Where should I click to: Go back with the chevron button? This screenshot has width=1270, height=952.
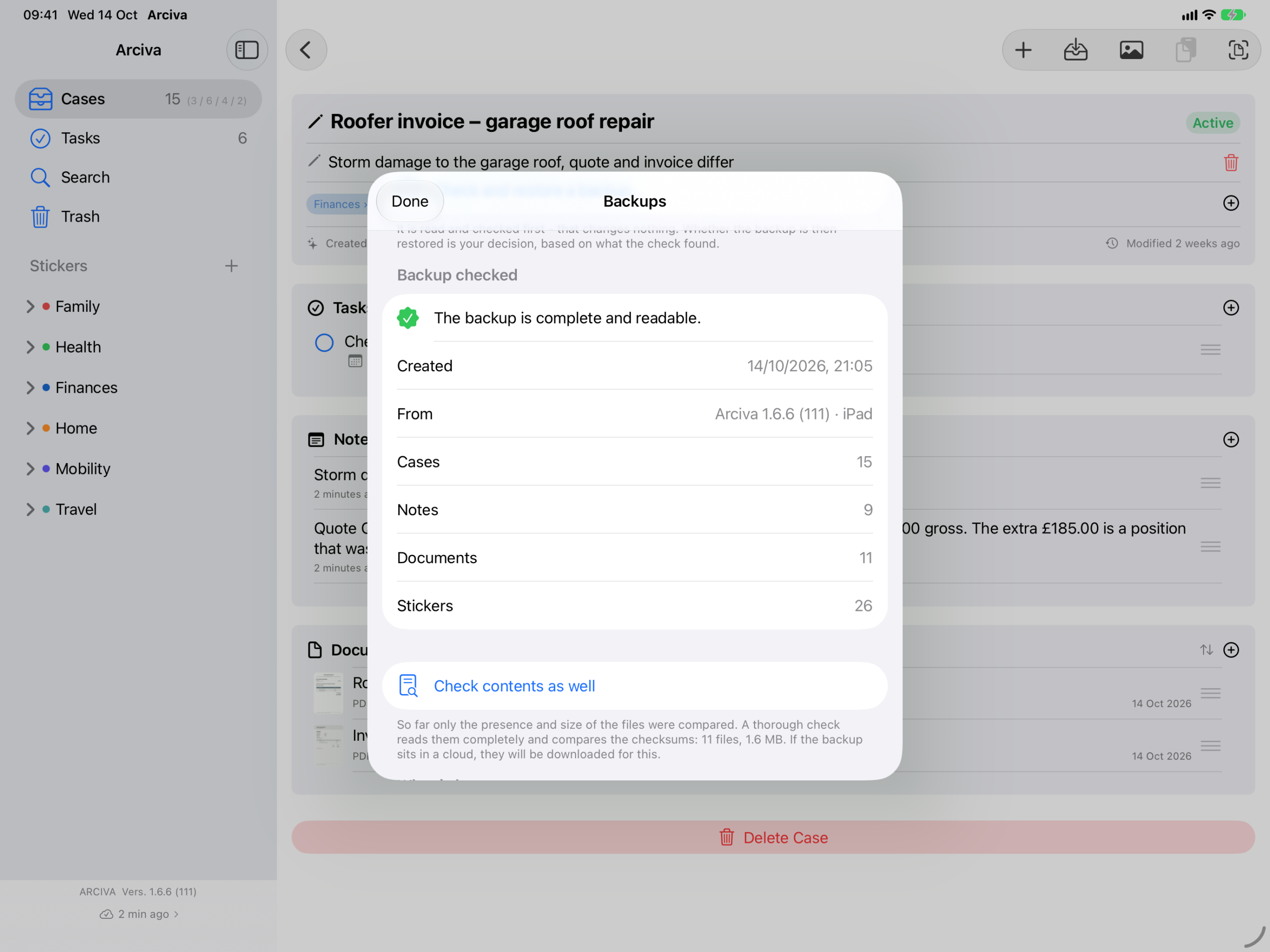pos(306,50)
